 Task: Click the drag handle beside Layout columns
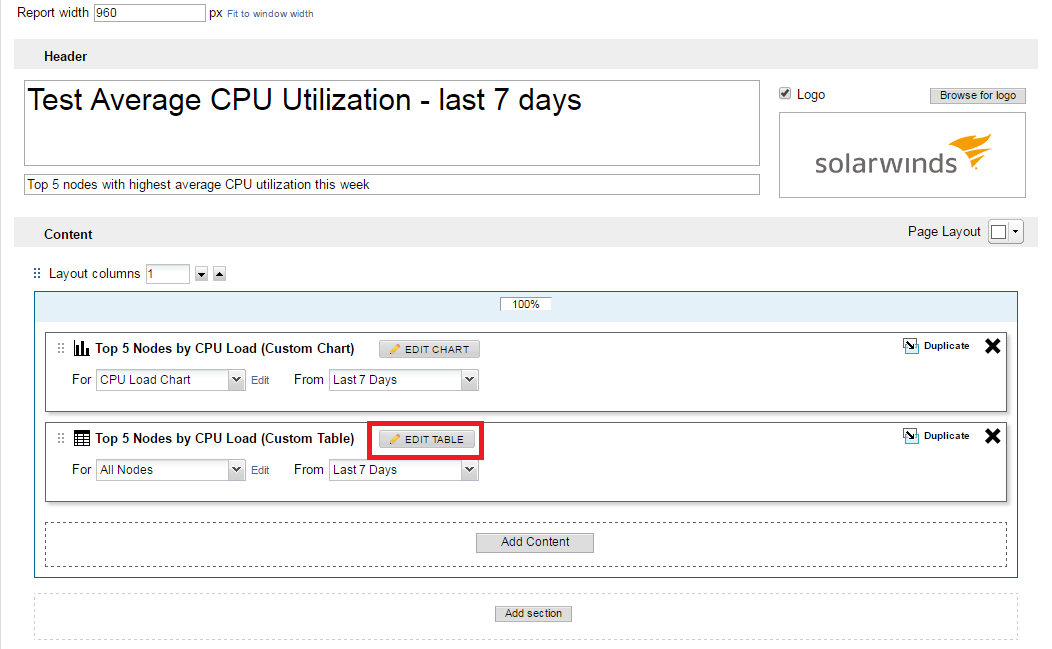click(37, 273)
